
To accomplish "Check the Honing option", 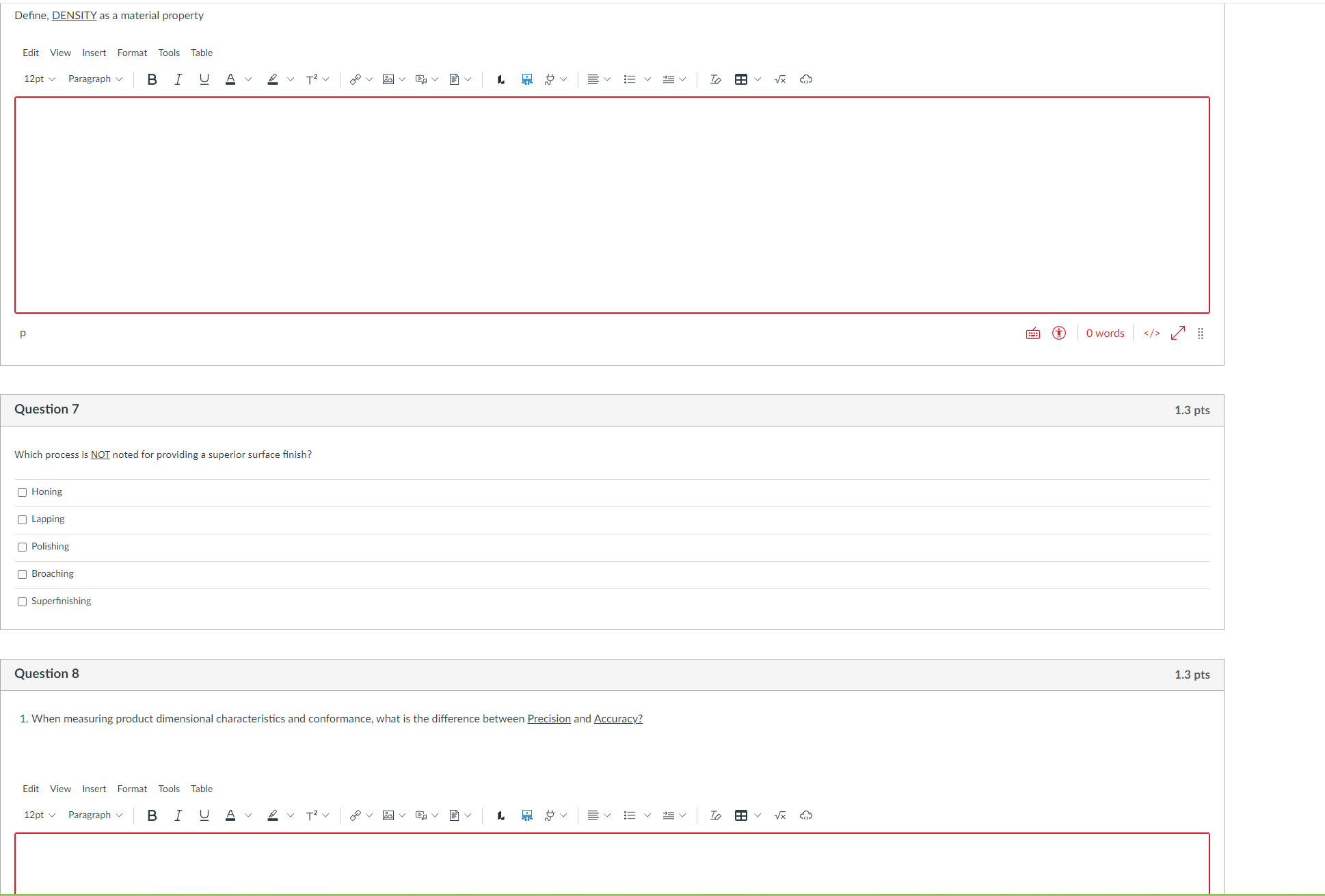I will (x=23, y=492).
